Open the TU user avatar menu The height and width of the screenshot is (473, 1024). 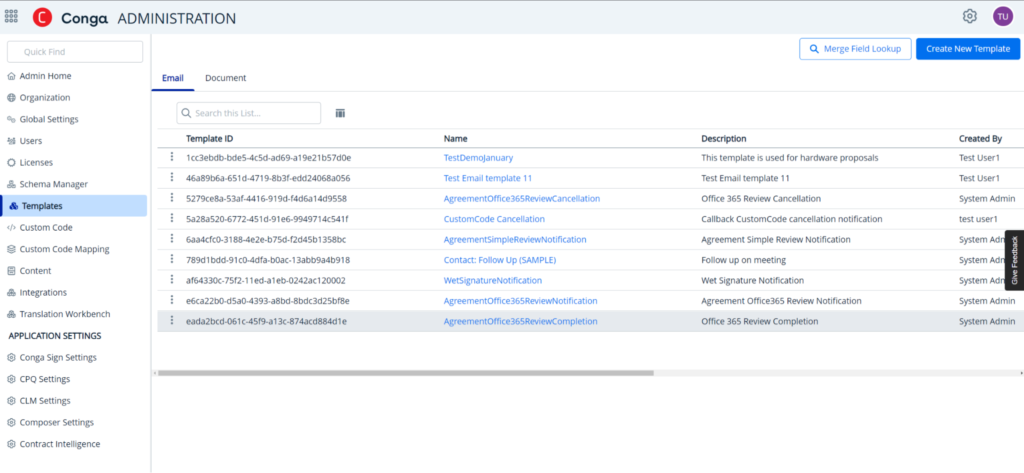[1002, 16]
